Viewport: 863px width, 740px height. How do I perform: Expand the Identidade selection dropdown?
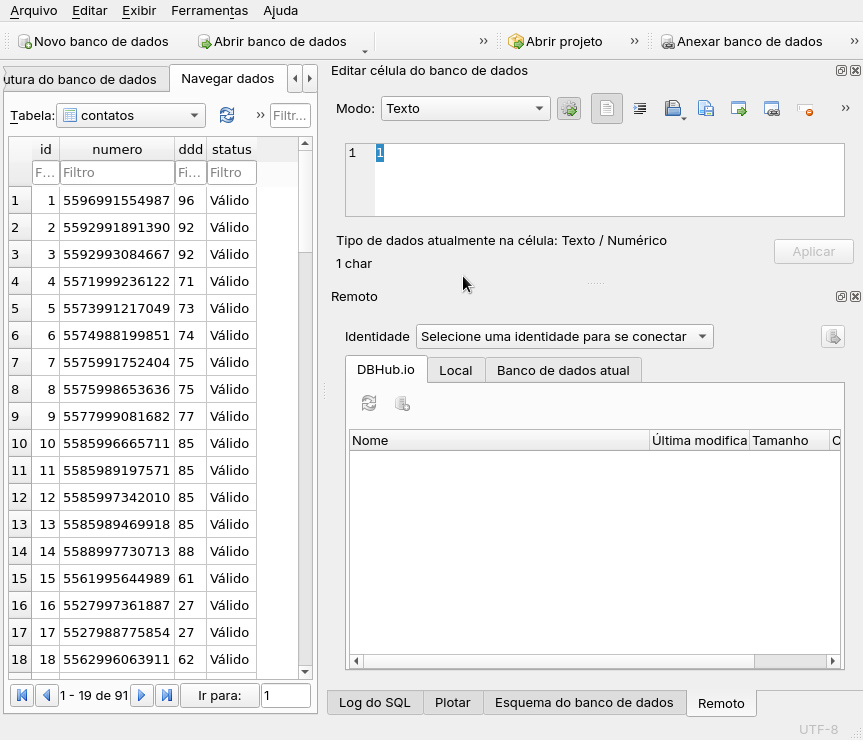pyautogui.click(x=565, y=337)
